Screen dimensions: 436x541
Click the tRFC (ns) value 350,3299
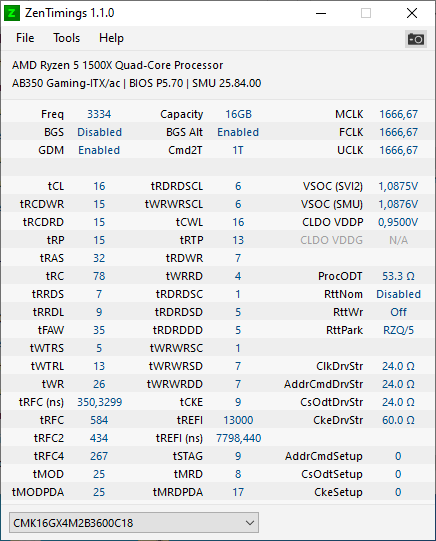click(x=99, y=402)
